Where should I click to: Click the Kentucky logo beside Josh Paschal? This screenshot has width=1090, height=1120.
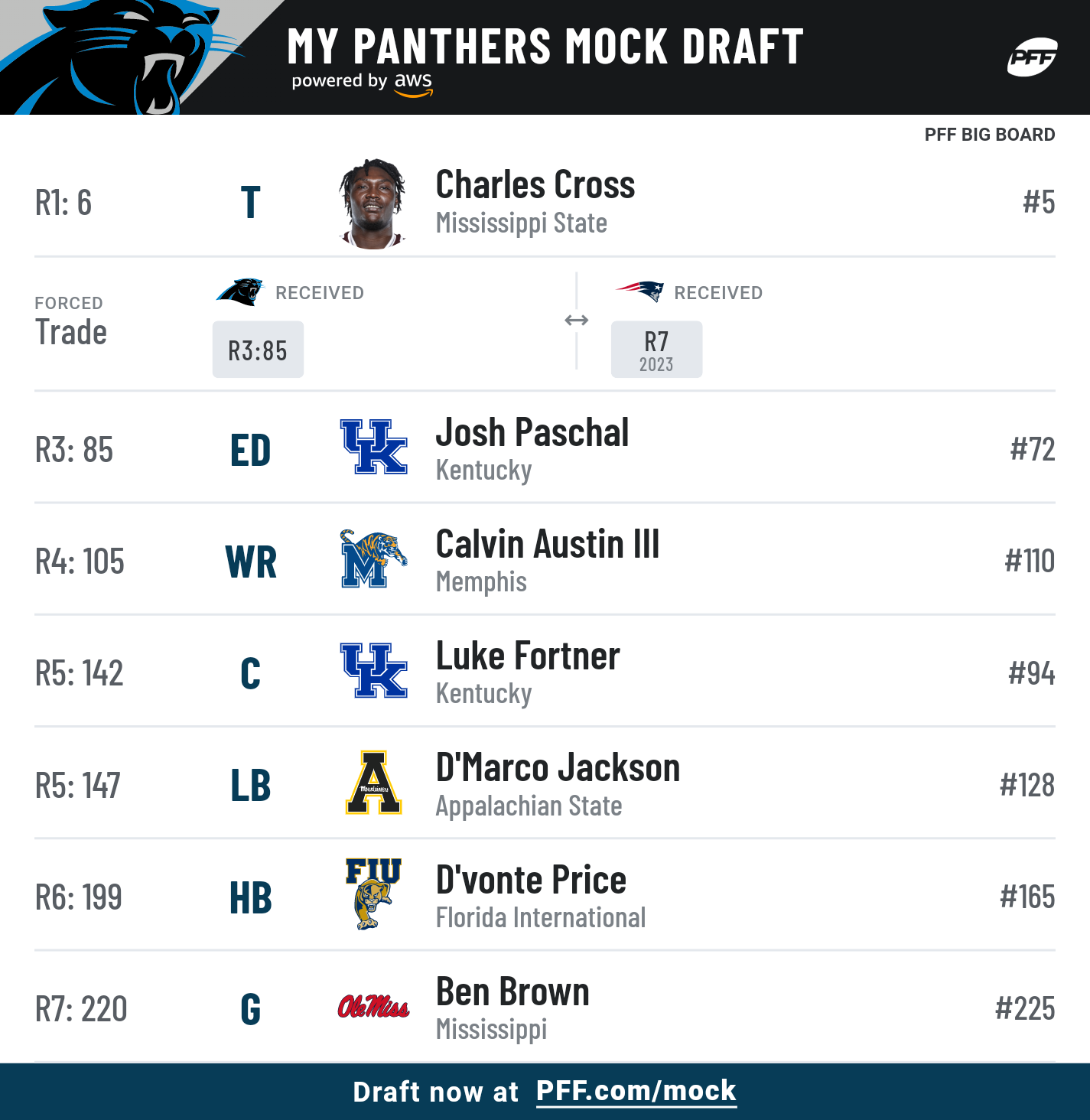coord(373,447)
